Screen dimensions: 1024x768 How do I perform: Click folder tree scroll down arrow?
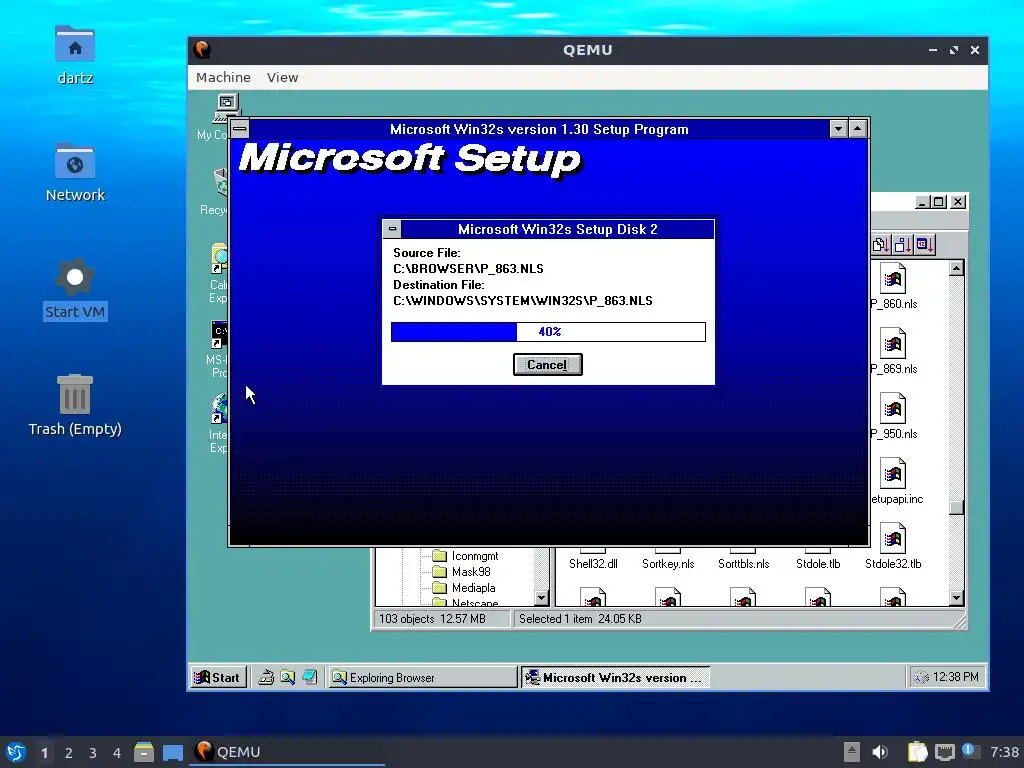(x=541, y=598)
